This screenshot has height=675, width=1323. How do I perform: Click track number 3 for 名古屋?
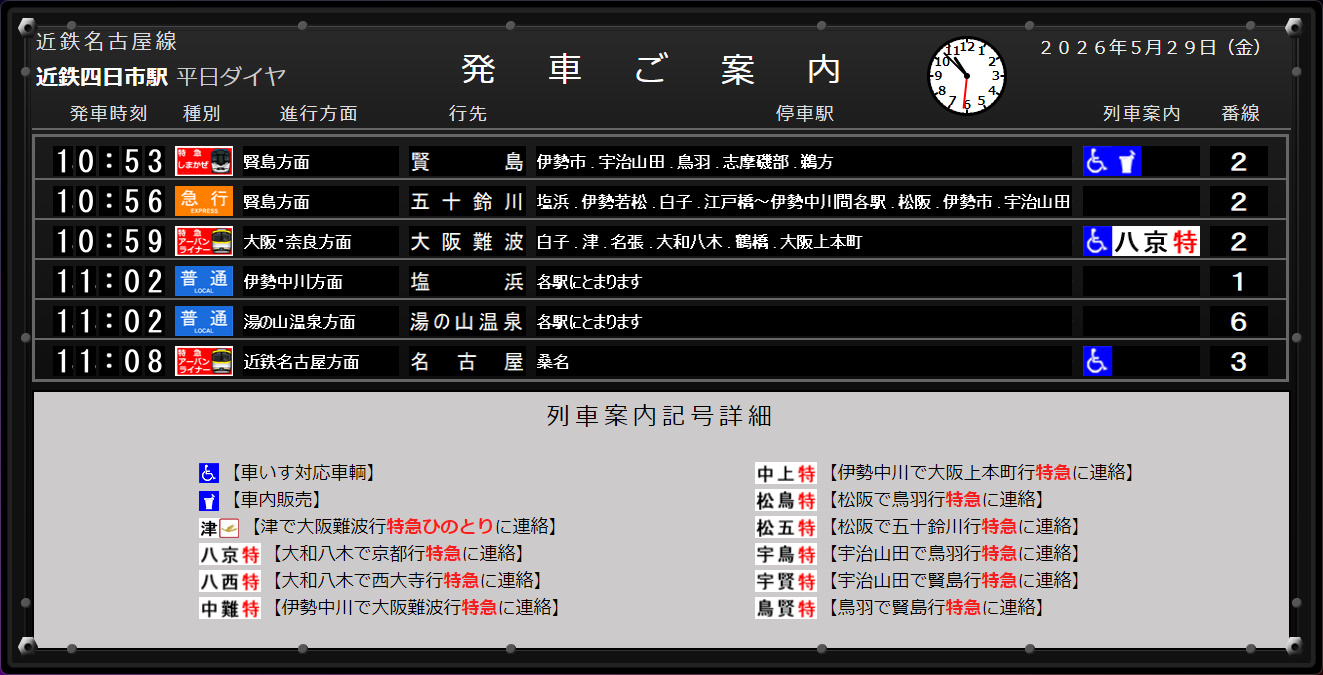[1239, 362]
